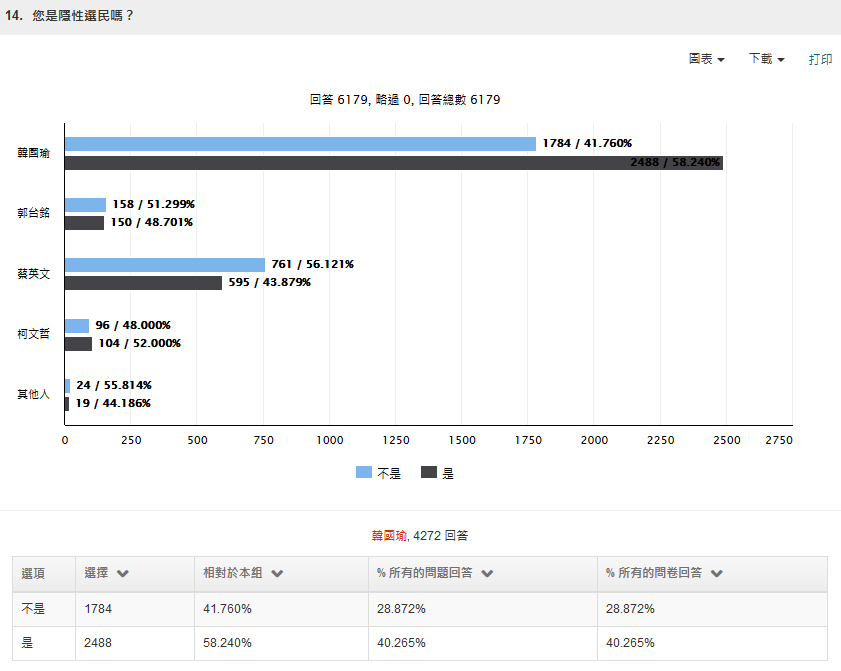Viewport: 841px width, 671px height.
Task: Click the response summary 回答 6179 text
Action: click(x=338, y=100)
